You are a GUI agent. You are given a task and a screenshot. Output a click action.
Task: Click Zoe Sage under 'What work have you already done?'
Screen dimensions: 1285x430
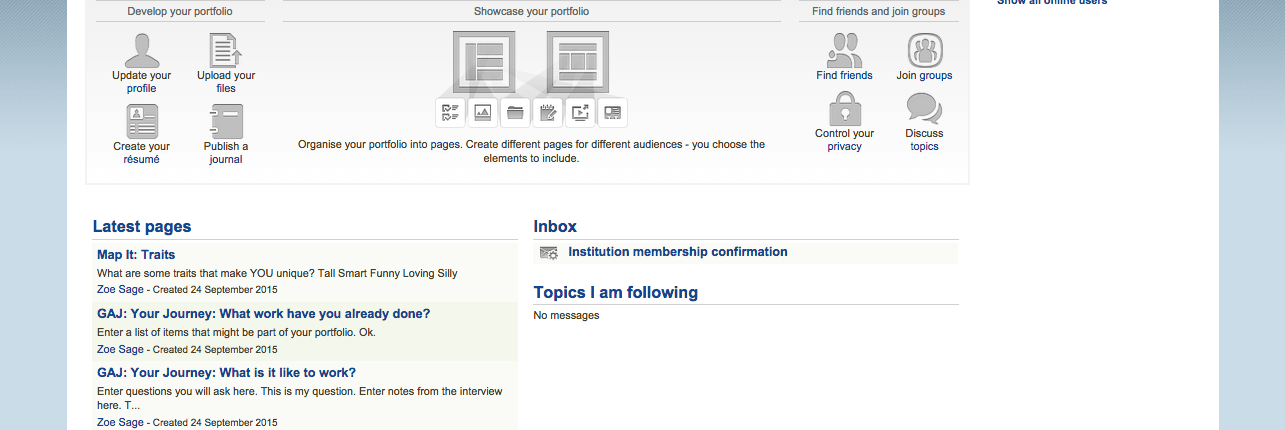click(120, 350)
